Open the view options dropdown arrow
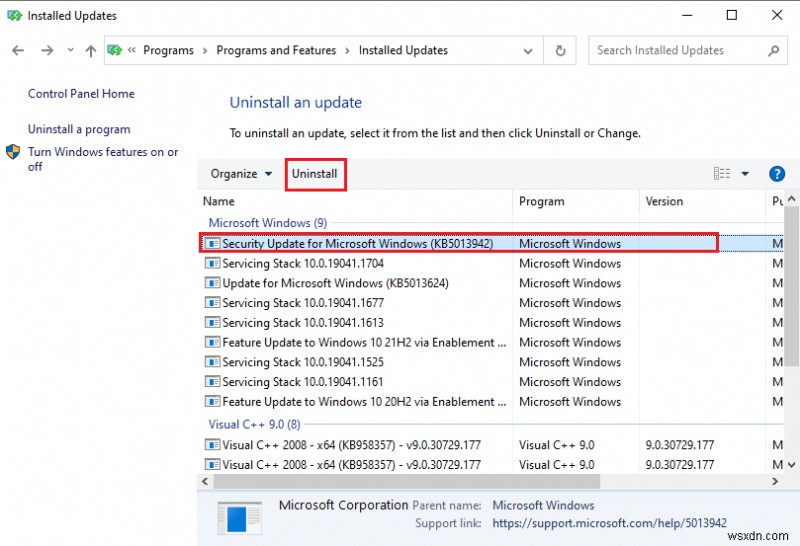Viewport: 800px width, 546px height. 745,173
